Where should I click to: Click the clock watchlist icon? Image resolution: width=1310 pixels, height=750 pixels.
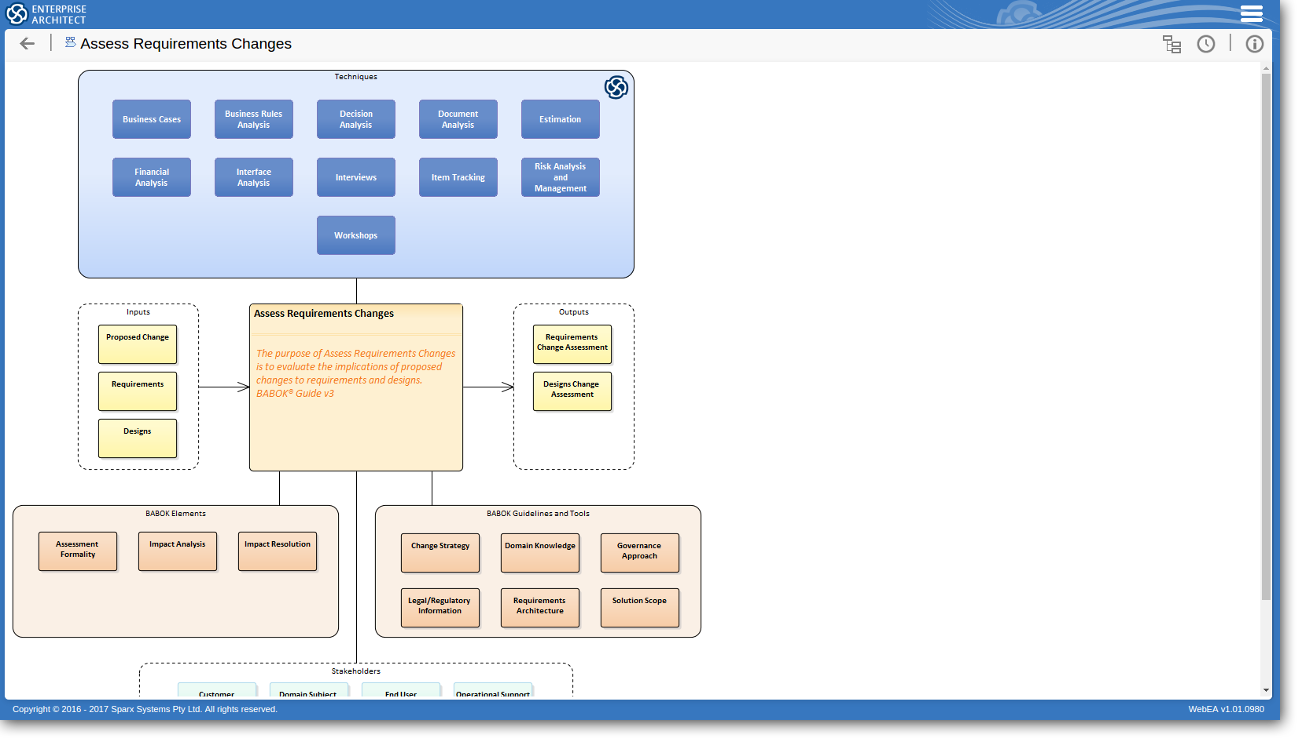pyautogui.click(x=1206, y=44)
